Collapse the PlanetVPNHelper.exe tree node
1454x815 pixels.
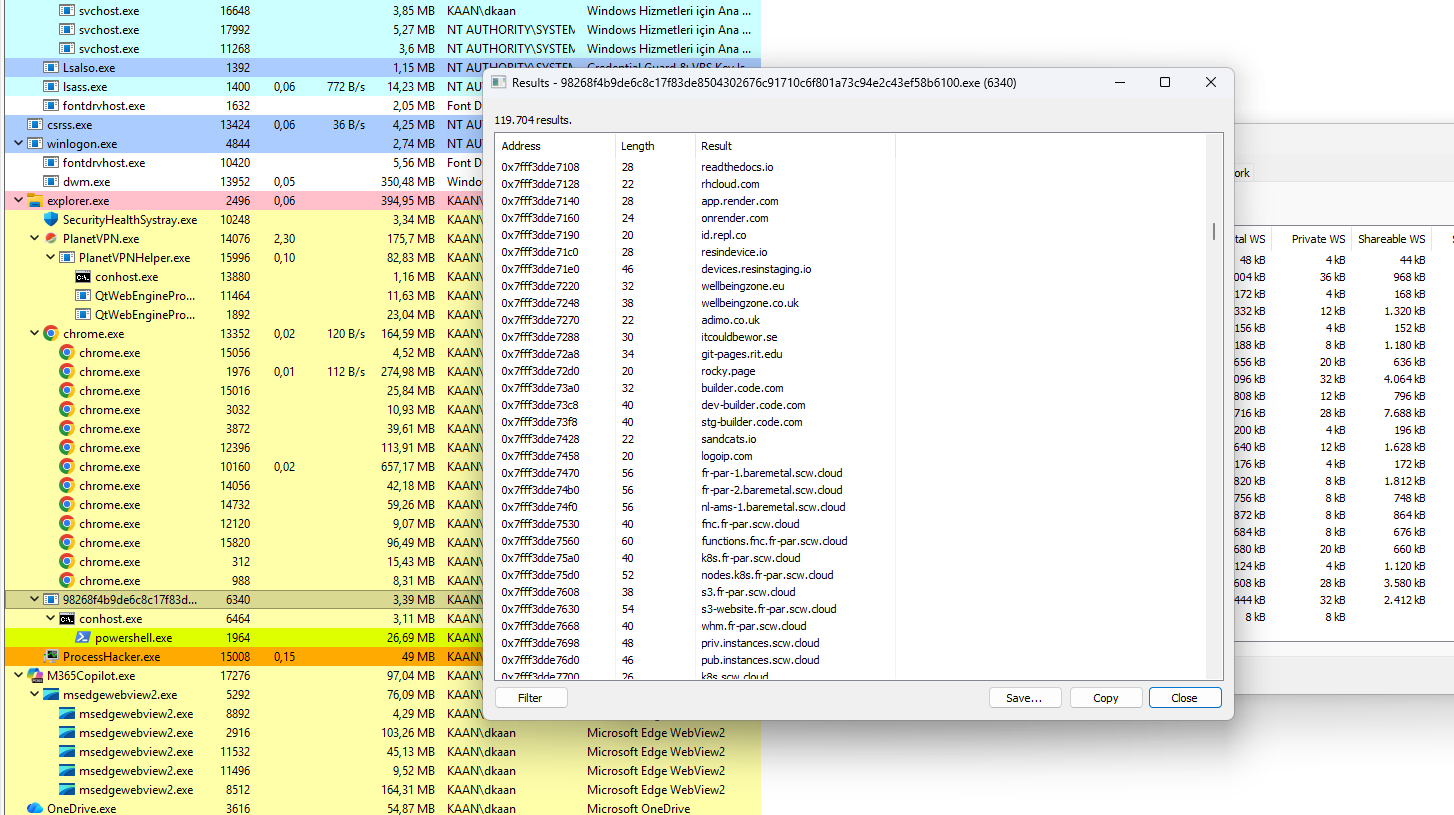[x=50, y=257]
